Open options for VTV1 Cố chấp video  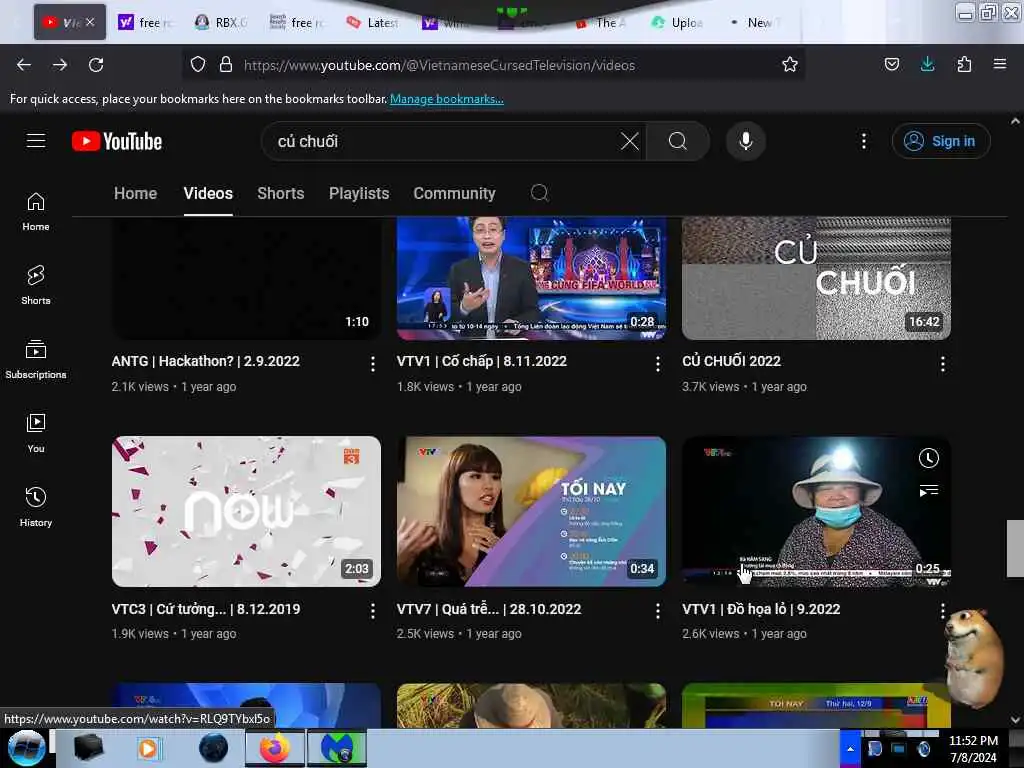pyautogui.click(x=658, y=364)
